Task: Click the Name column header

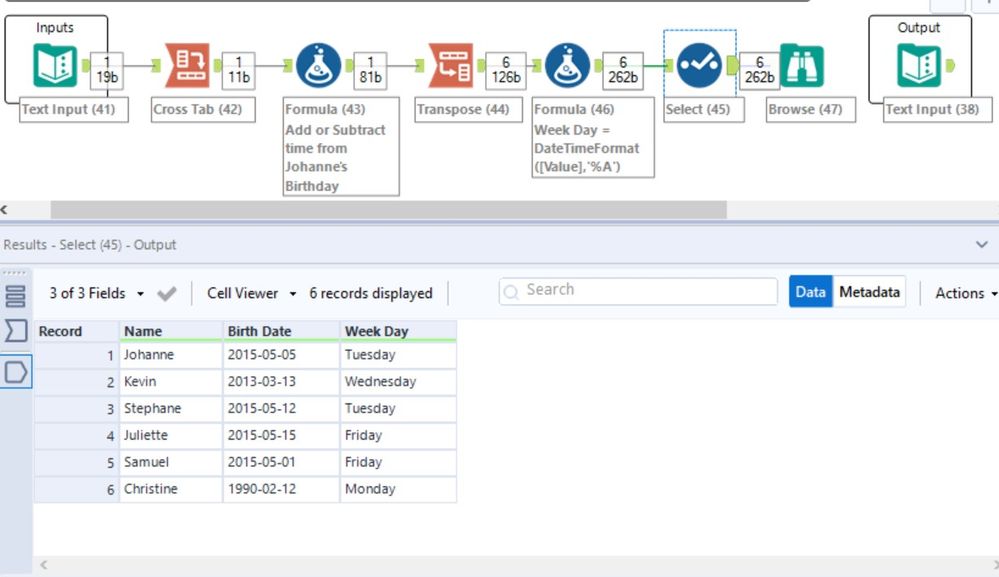Action: [x=171, y=331]
